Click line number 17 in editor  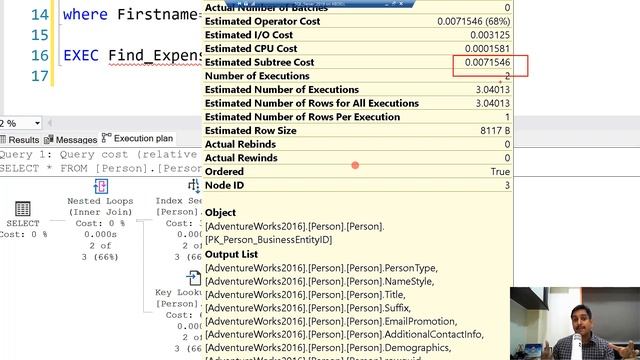(x=40, y=76)
